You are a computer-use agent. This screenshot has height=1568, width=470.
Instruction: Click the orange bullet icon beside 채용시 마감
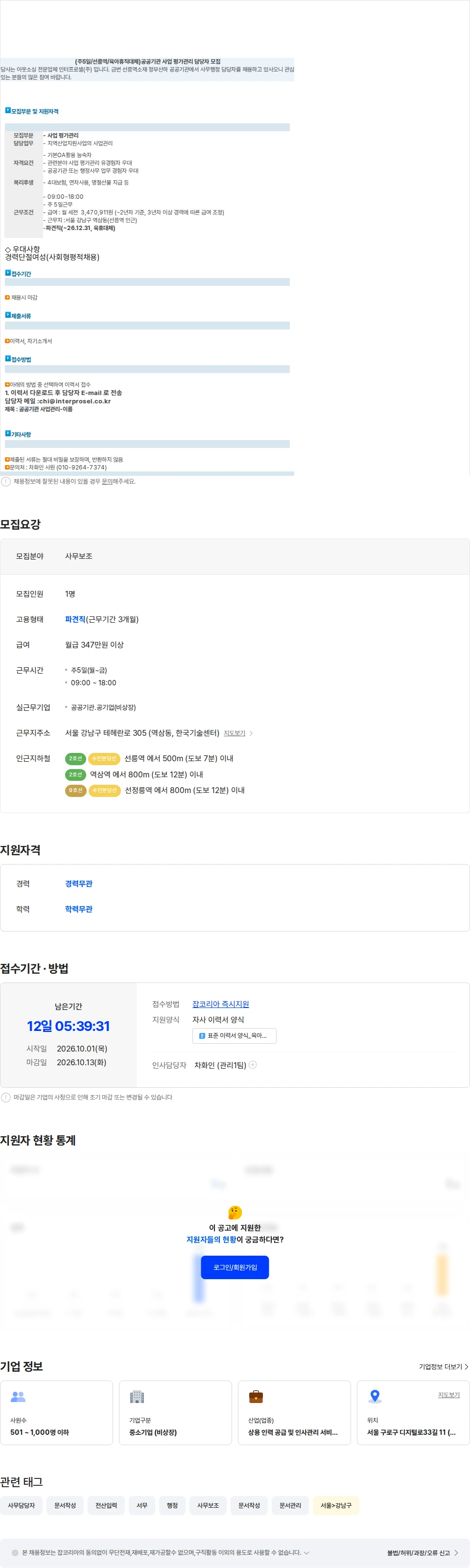[x=7, y=298]
